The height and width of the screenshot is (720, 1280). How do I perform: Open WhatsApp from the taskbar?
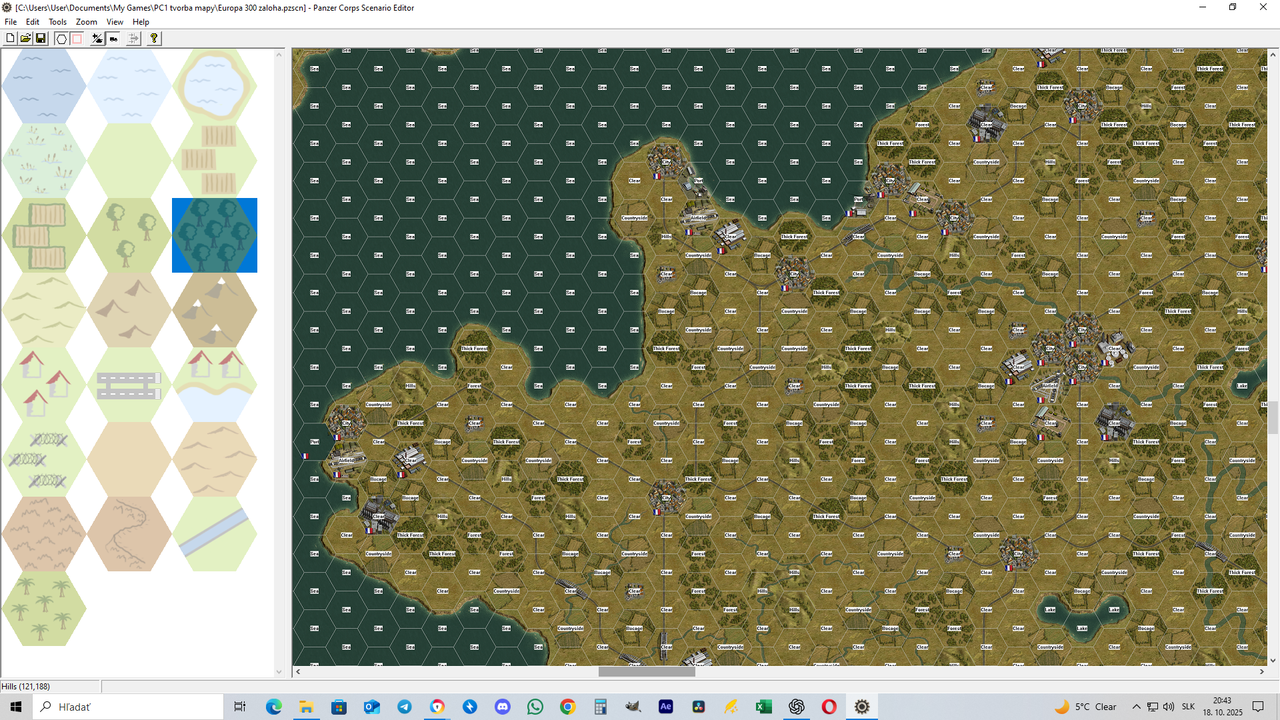click(535, 706)
